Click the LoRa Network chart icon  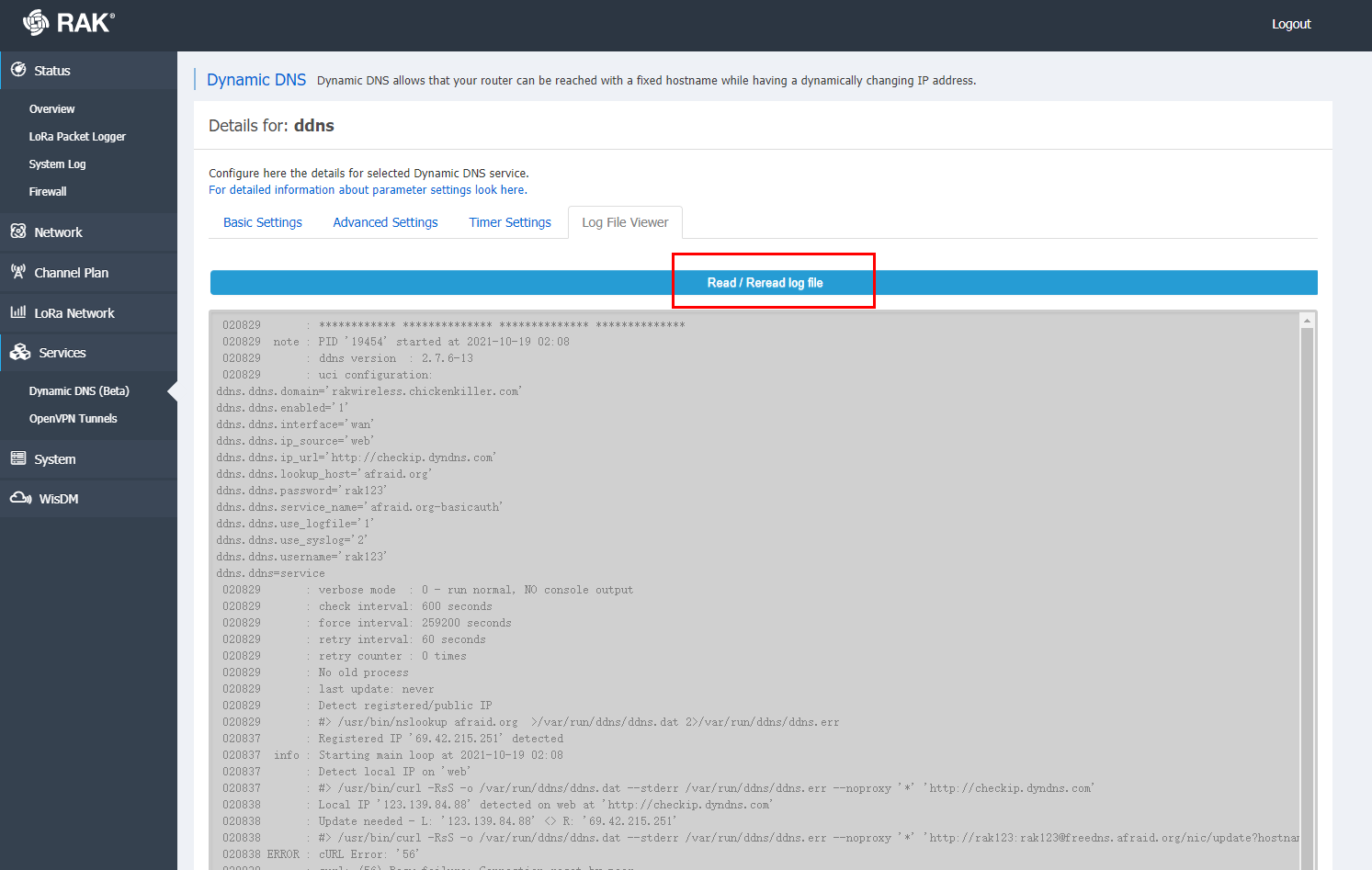click(18, 312)
